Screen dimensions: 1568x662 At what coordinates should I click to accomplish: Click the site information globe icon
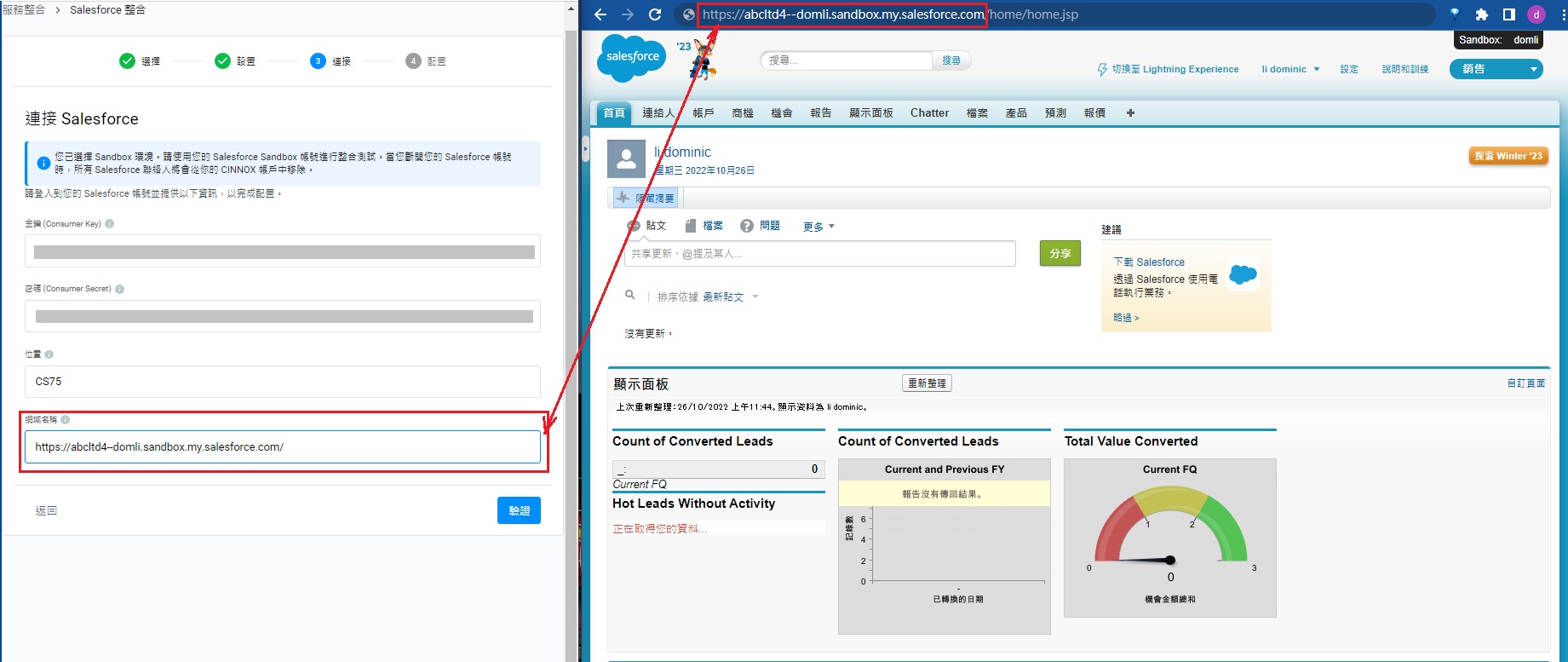tap(688, 14)
